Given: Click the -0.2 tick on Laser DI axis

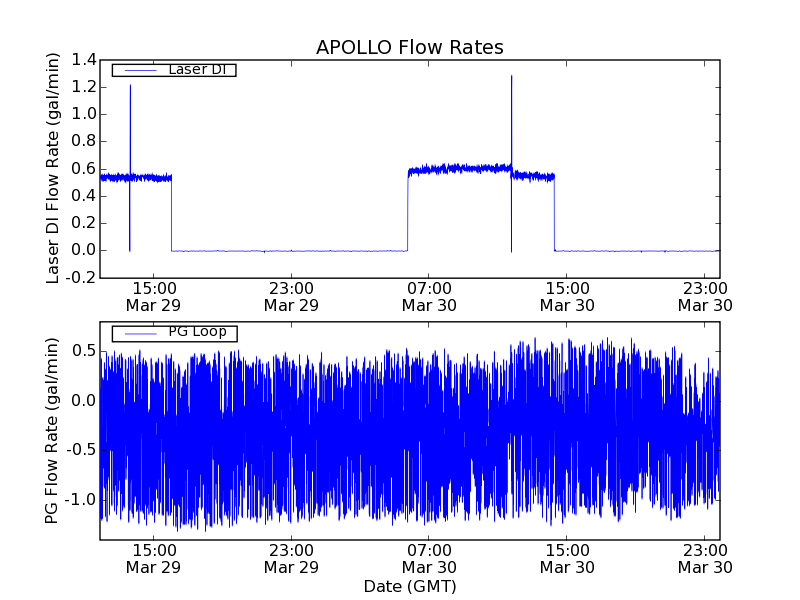Looking at the screenshot, I should coord(81,278).
